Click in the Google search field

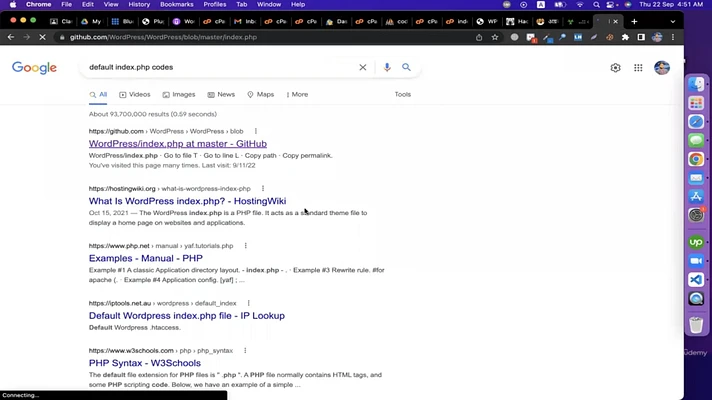[x=220, y=67]
